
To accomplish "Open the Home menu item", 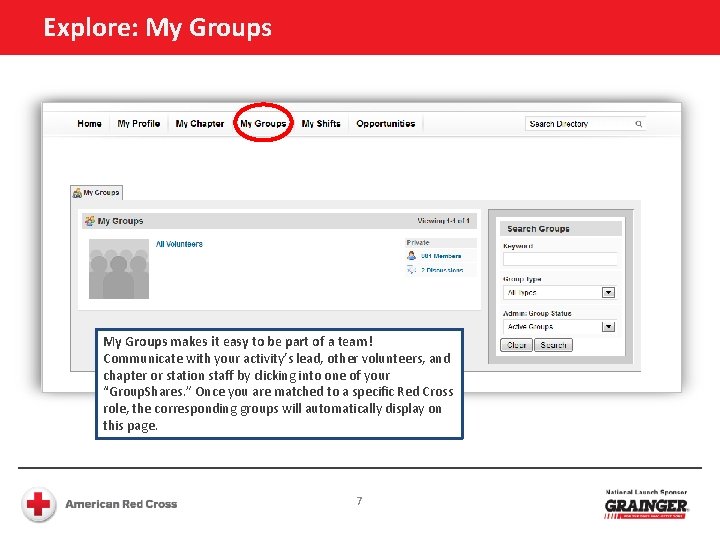I will pos(89,124).
